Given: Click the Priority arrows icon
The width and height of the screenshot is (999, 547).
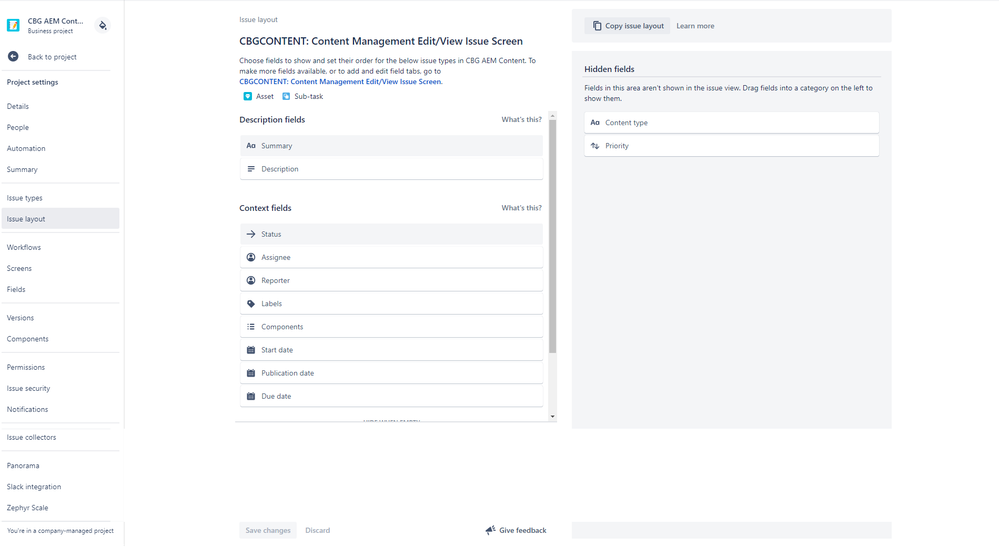Looking at the screenshot, I should pos(595,146).
